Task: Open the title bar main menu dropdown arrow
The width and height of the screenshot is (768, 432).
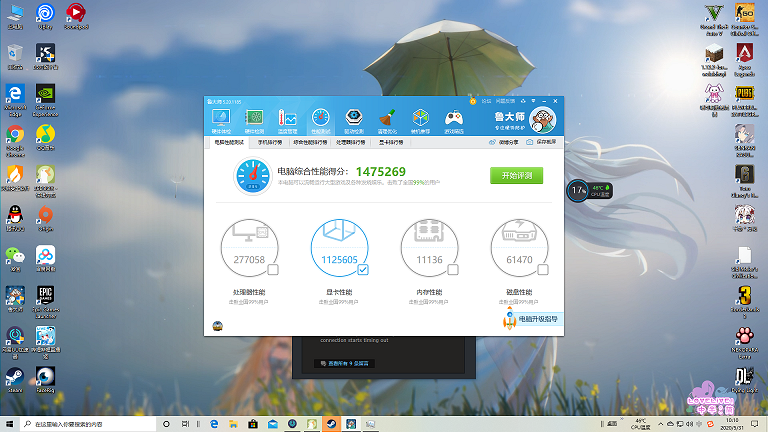Action: point(524,101)
